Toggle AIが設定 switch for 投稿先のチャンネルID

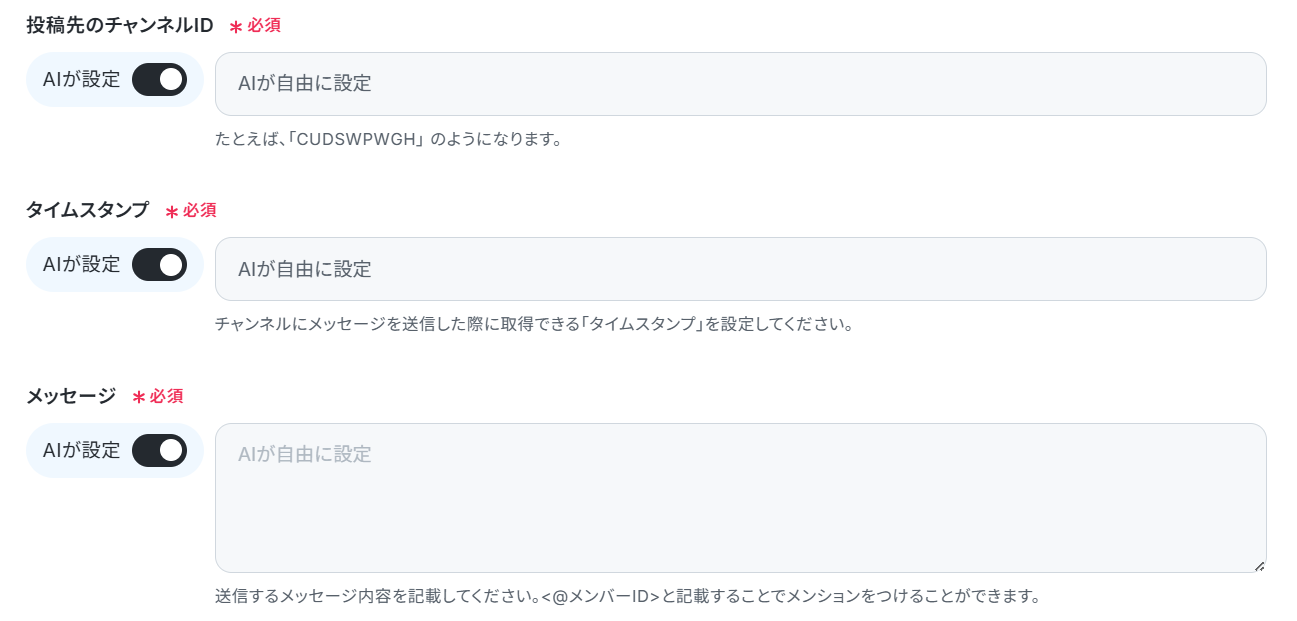(x=160, y=79)
